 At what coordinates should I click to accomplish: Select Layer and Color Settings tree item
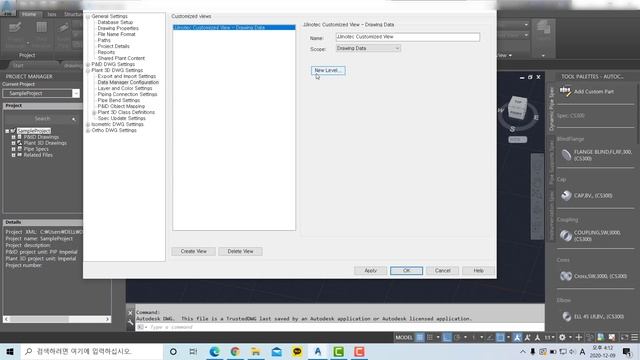(124, 88)
